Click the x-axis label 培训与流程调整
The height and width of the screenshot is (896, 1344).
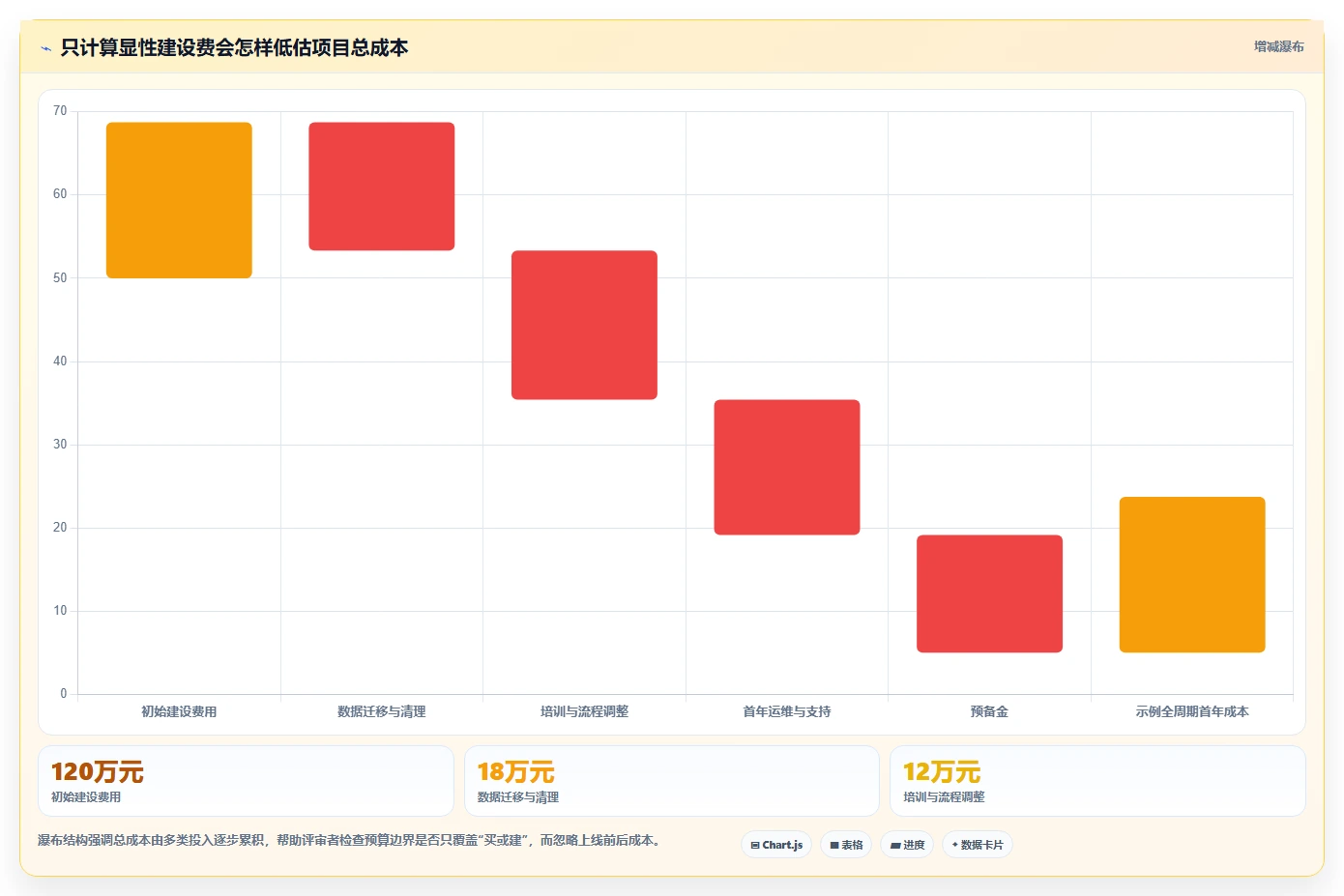point(584,711)
